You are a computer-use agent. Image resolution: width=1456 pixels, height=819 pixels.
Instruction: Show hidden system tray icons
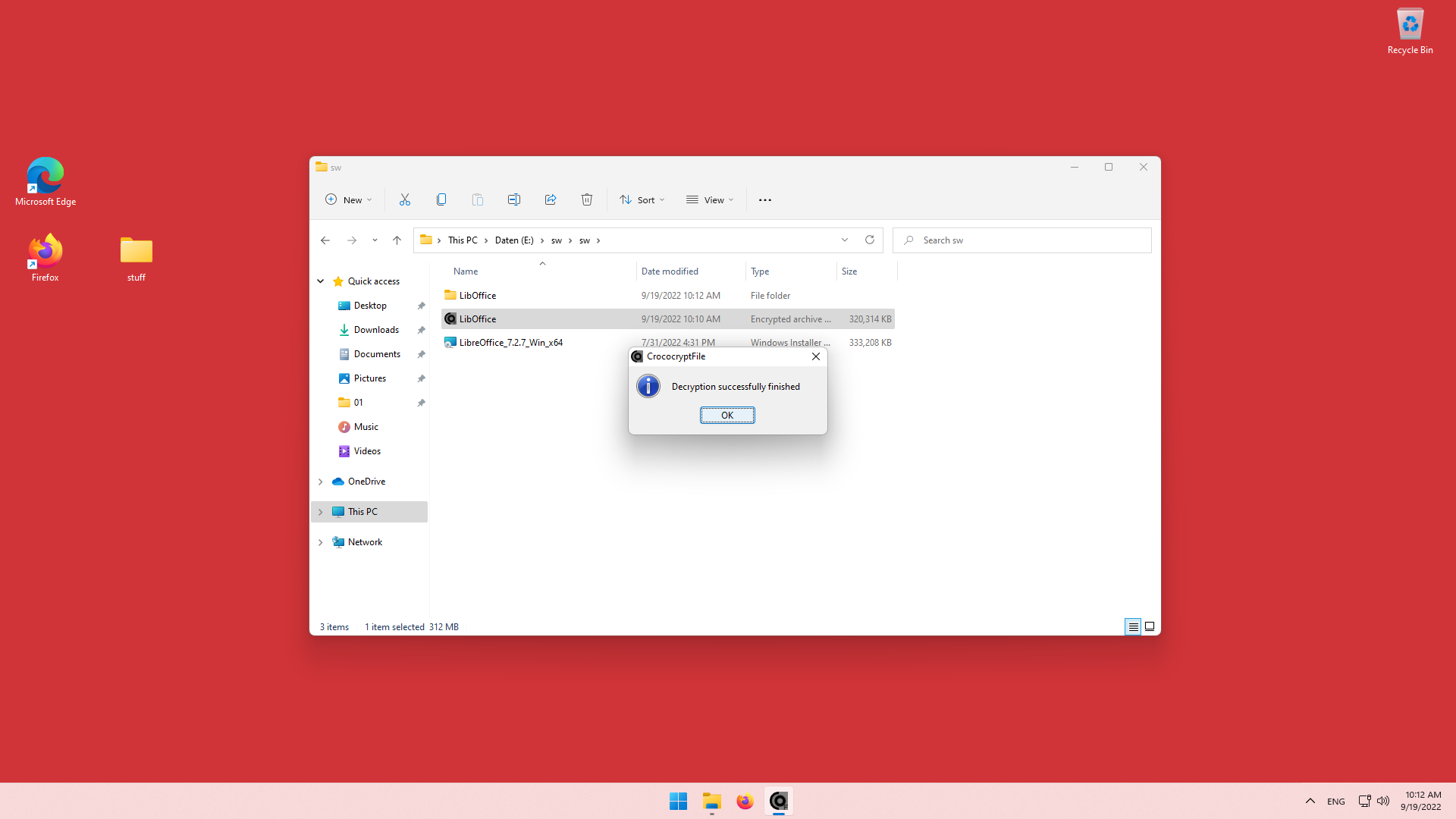(x=1310, y=801)
